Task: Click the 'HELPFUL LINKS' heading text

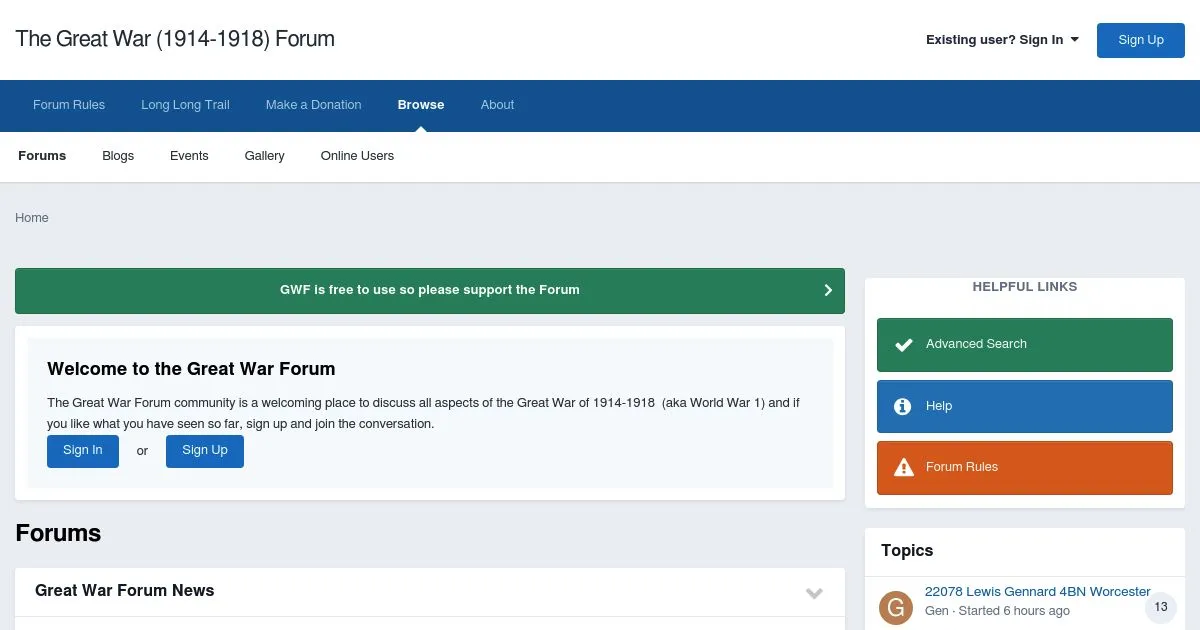Action: click(x=1025, y=287)
